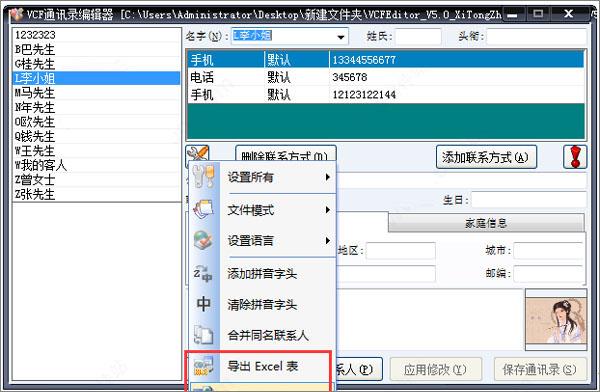Screen dimensions: 600x392
Task: Click the red exclamation mark icon
Action: tap(575, 157)
